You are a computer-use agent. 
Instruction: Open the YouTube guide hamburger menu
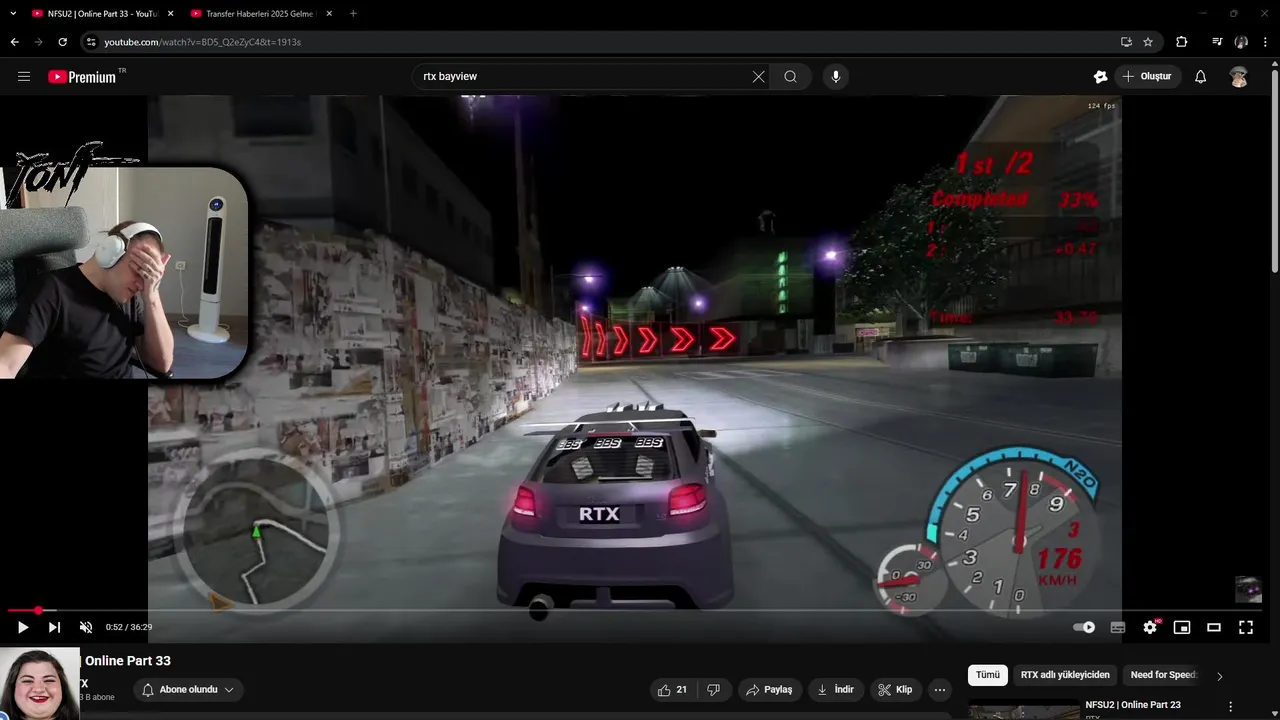[24, 77]
